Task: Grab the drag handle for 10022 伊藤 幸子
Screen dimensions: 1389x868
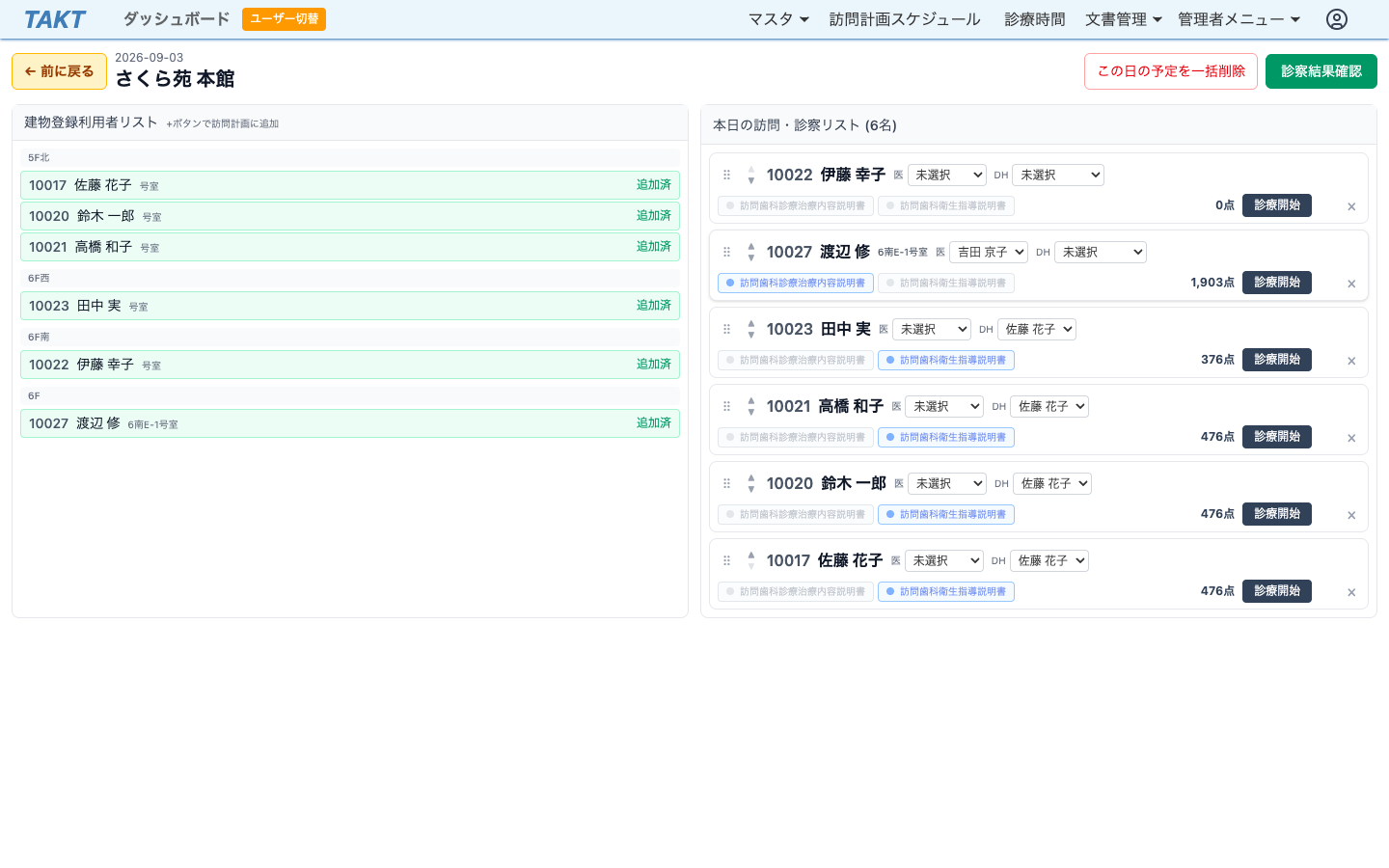Action: coord(726,175)
